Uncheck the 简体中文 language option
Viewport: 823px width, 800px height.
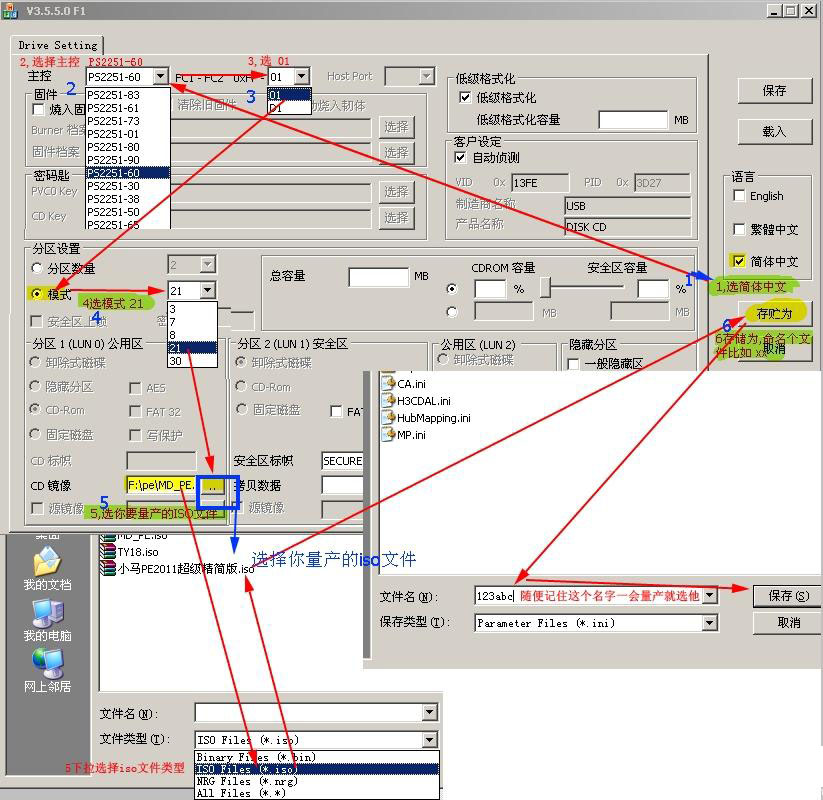[x=739, y=262]
